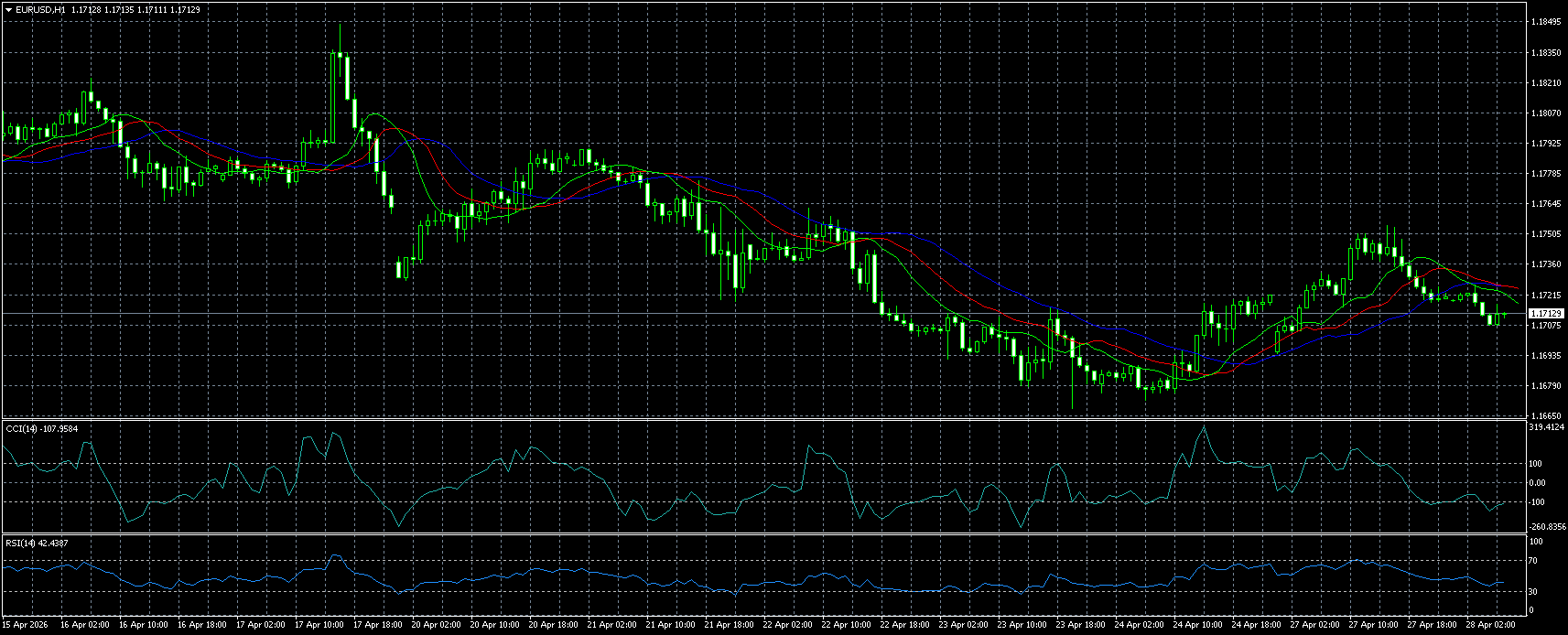The height and width of the screenshot is (635, 1568).
Task: Click the 1.17215 price scale label
Action: coord(1546,295)
